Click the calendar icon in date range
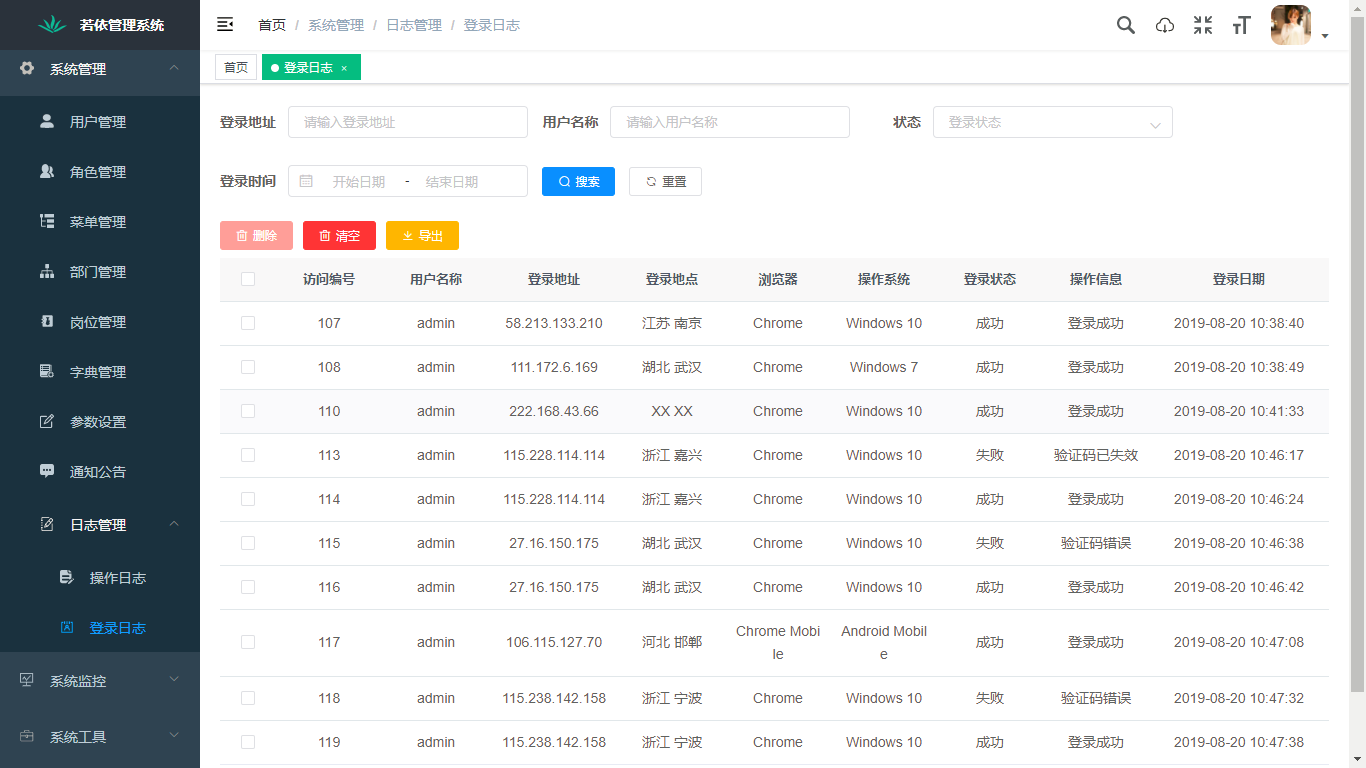 (x=306, y=181)
